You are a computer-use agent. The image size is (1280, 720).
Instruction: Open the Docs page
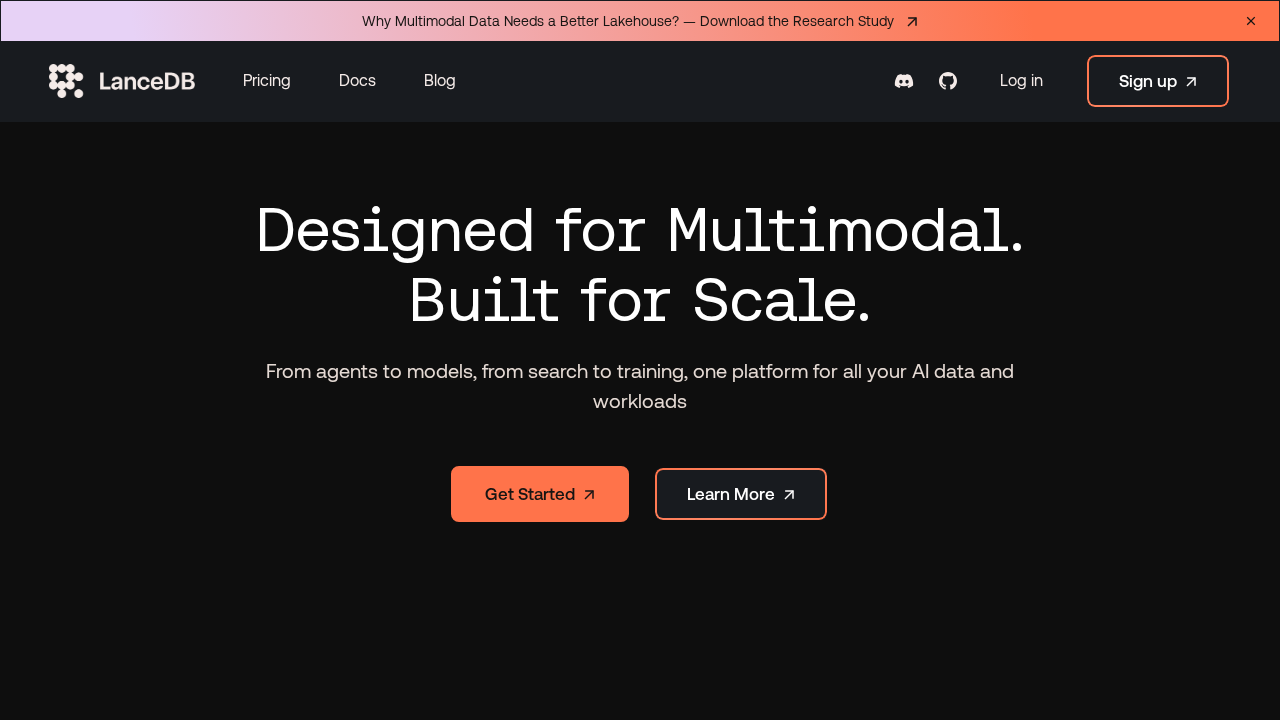[357, 81]
